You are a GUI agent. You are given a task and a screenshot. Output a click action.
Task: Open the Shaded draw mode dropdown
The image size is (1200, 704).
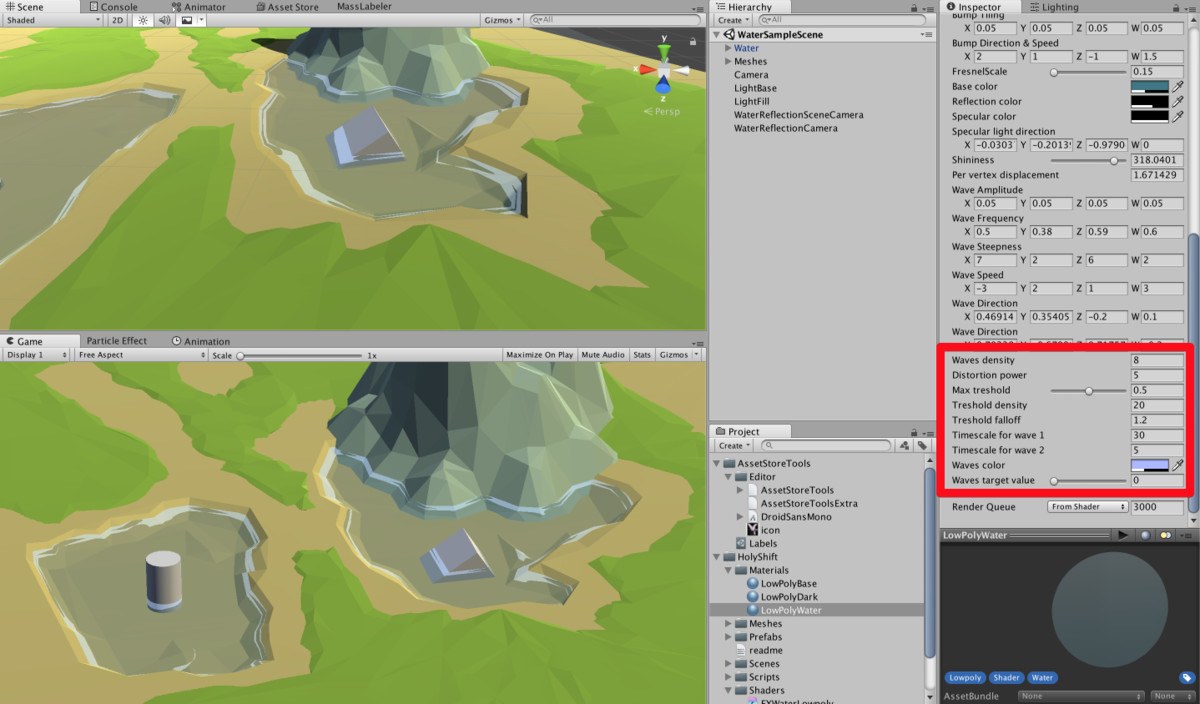click(x=52, y=20)
